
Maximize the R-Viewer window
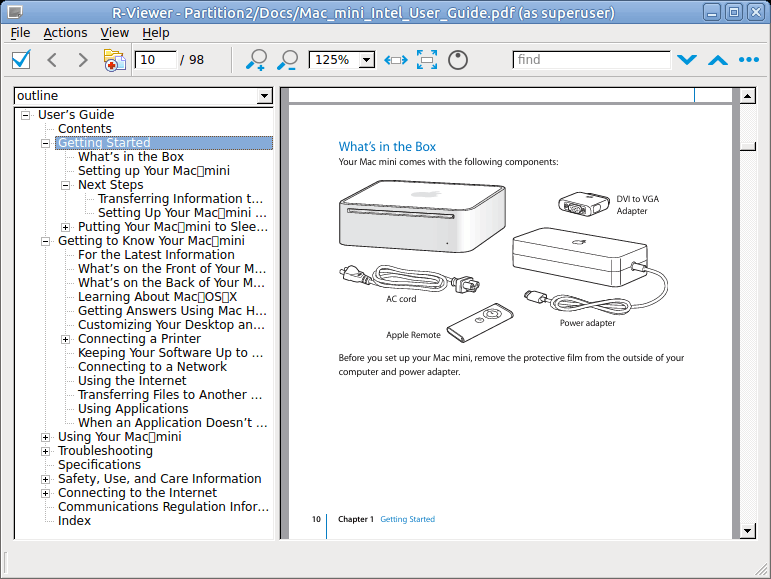point(734,12)
